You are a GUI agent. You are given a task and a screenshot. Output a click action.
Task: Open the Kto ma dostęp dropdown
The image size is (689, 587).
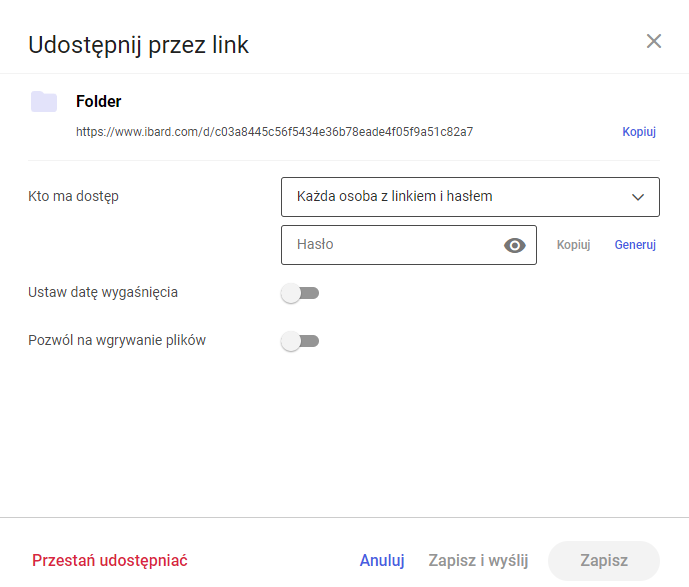pos(470,197)
